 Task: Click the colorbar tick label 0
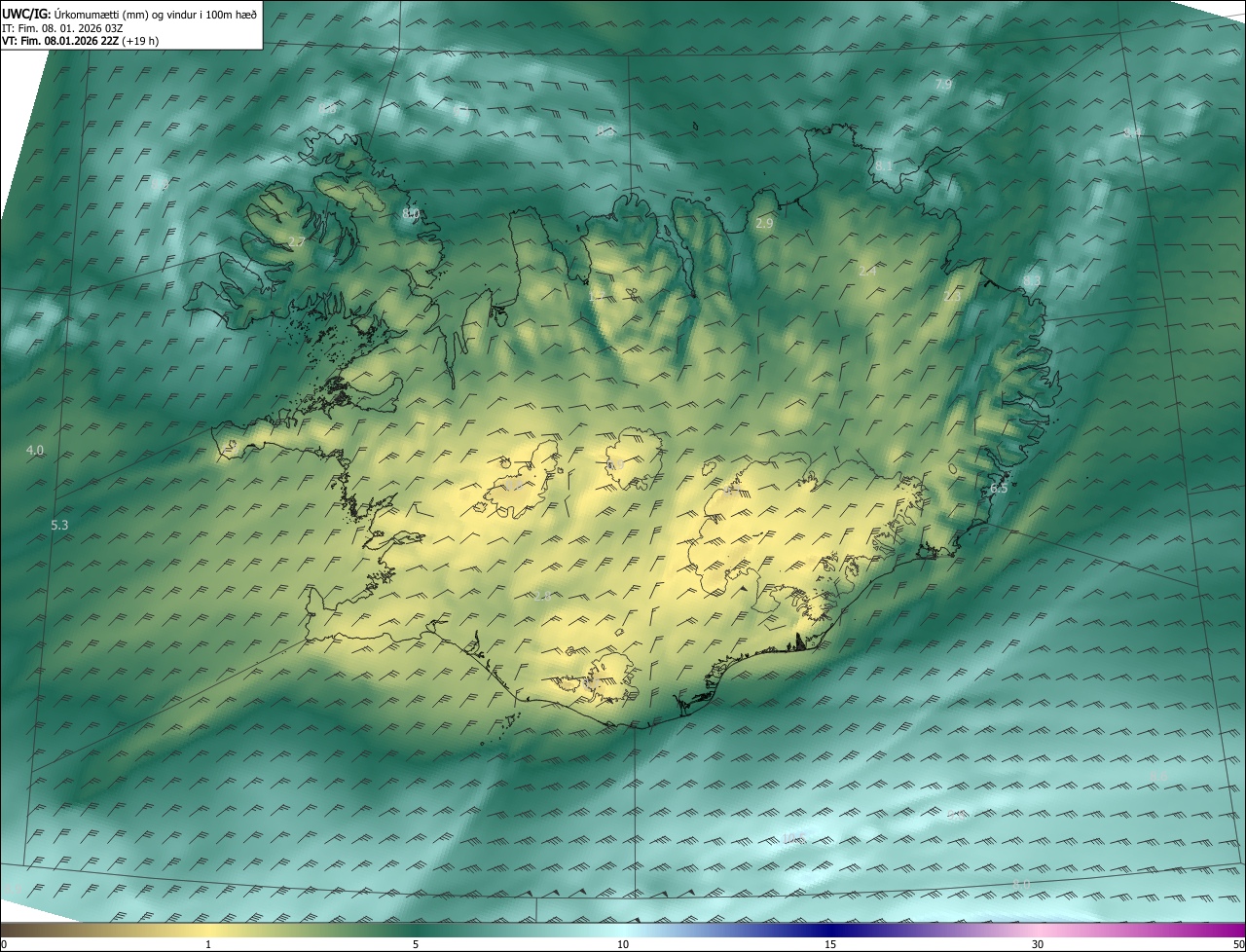(x=4, y=944)
